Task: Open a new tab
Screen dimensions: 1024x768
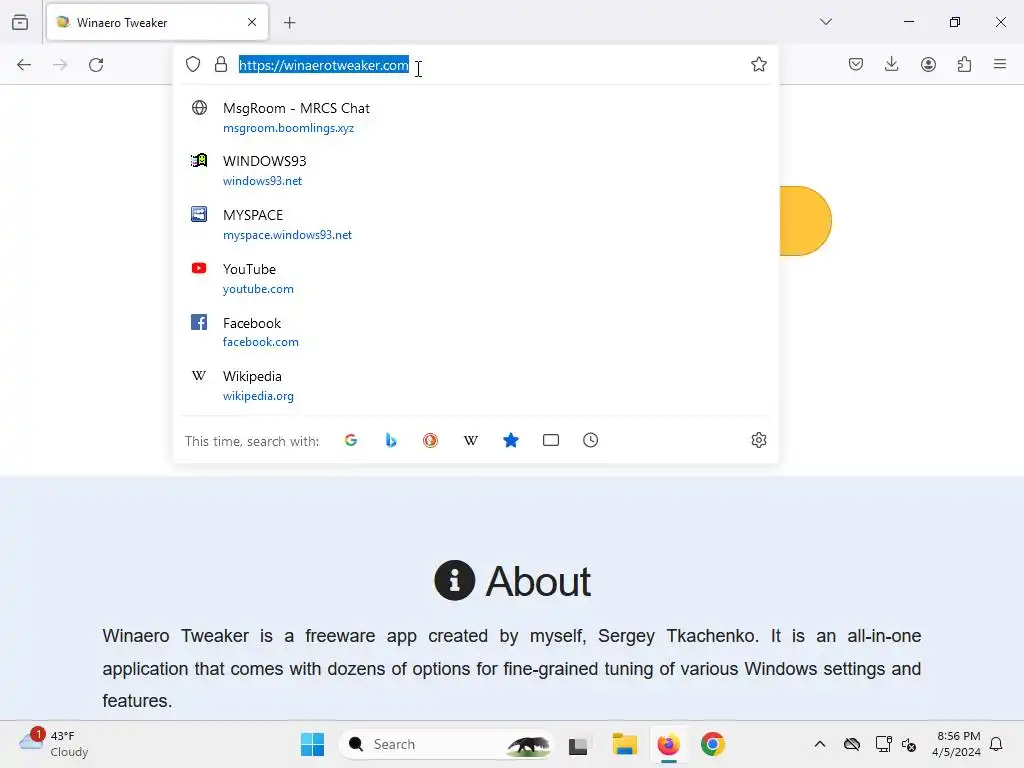Action: coord(289,23)
